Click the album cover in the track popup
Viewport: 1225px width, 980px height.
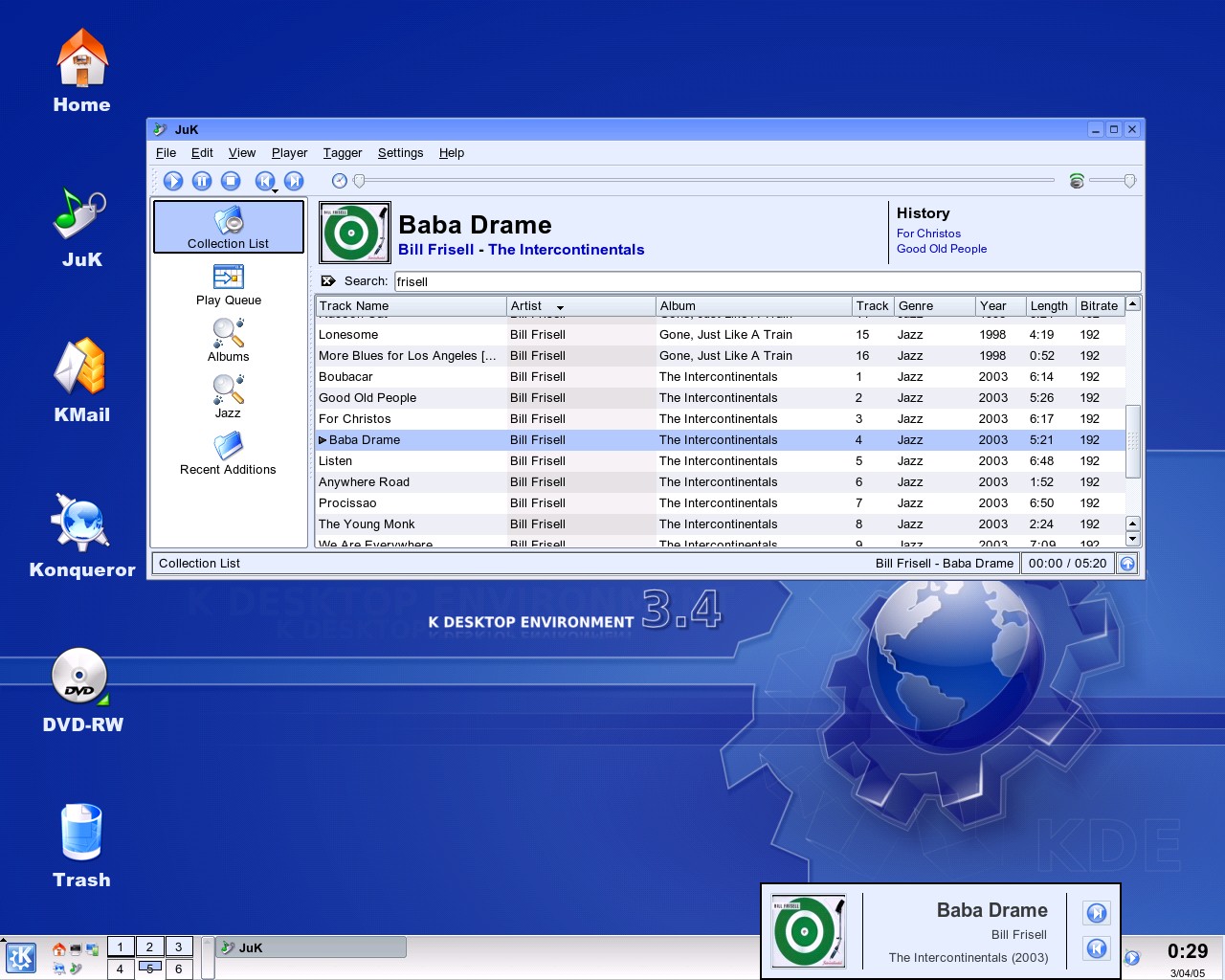pos(809,931)
